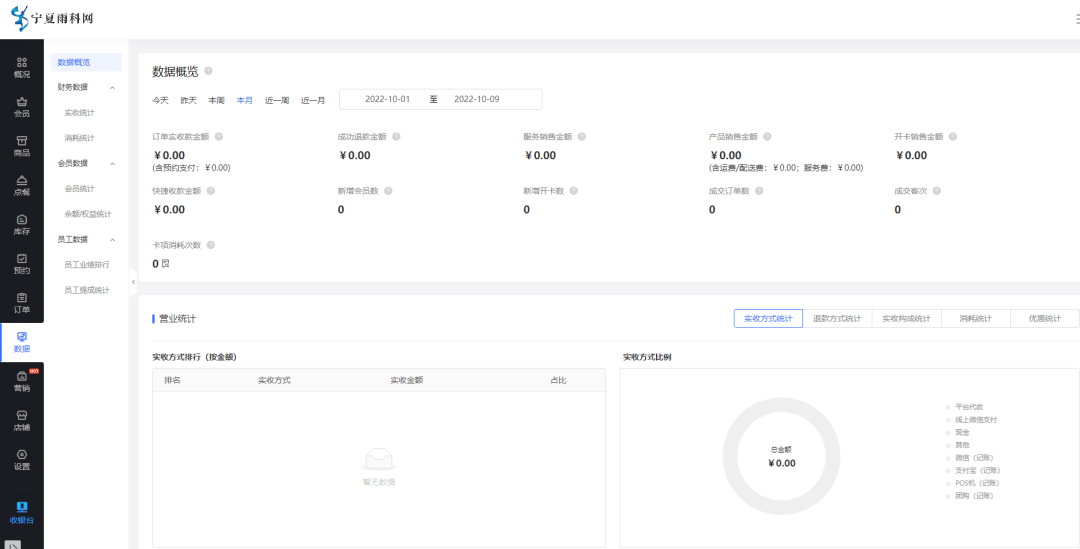Click help icon beside 服务销售金额
The width and height of the screenshot is (1080, 549).
(x=581, y=136)
